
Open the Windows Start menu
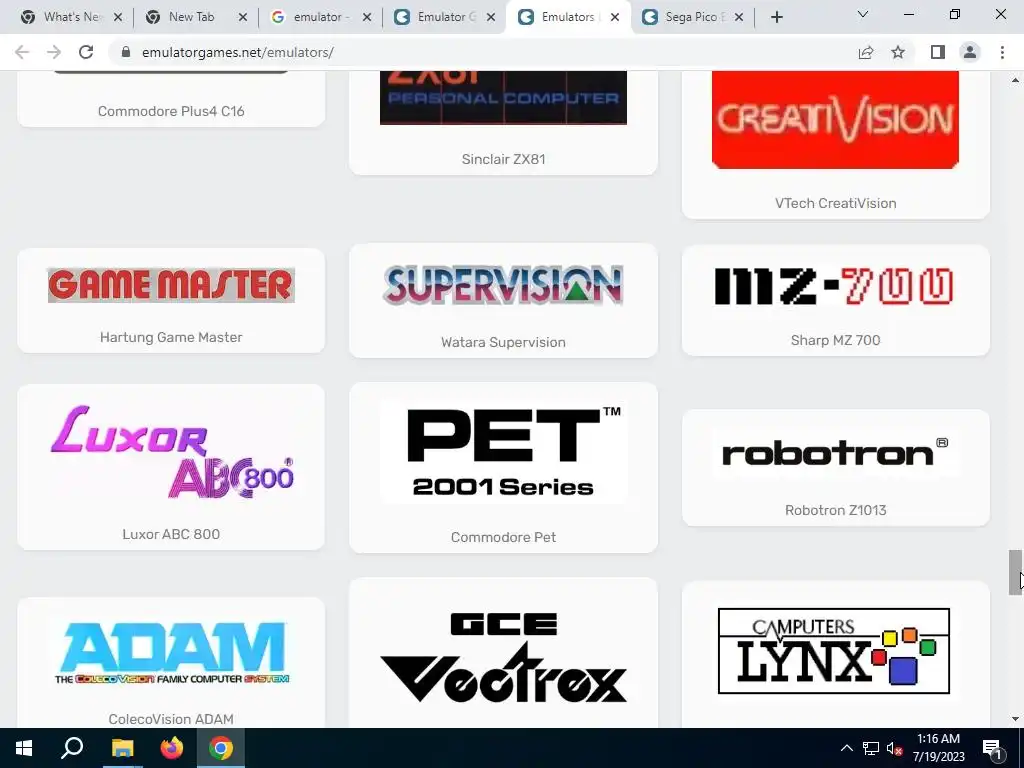(24, 748)
